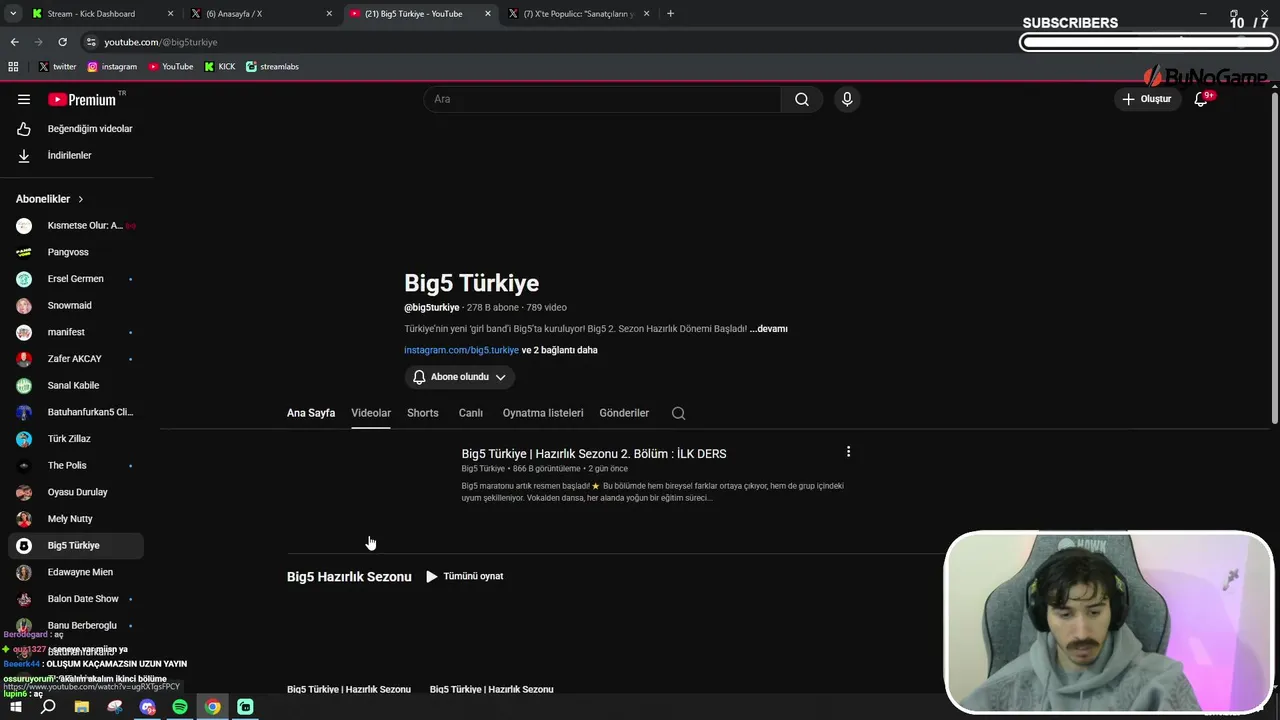Open Türk Zillaz subscription channel
Viewport: 1280px width, 720px height.
(76, 439)
